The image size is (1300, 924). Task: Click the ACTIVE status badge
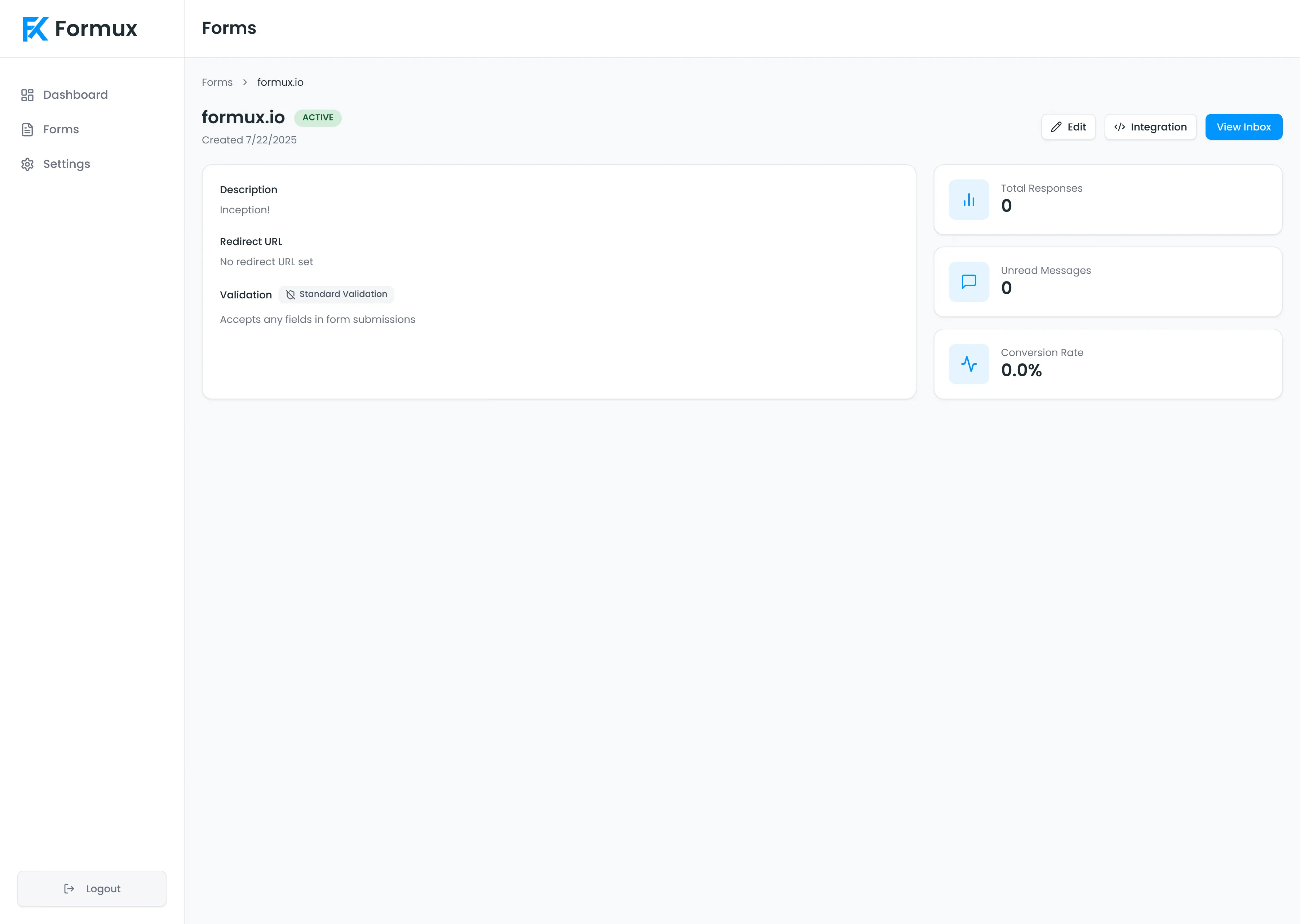pos(318,118)
